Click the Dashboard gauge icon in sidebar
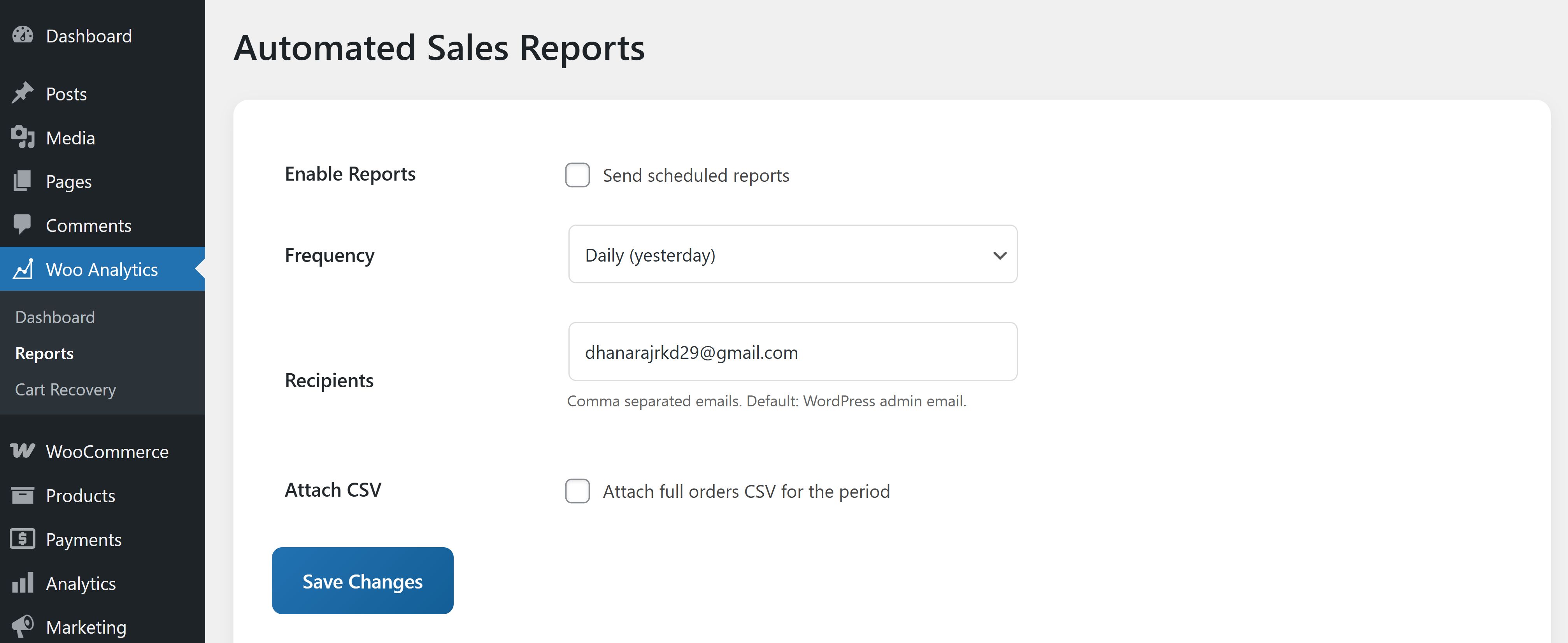Image resolution: width=1568 pixels, height=643 pixels. point(23,35)
